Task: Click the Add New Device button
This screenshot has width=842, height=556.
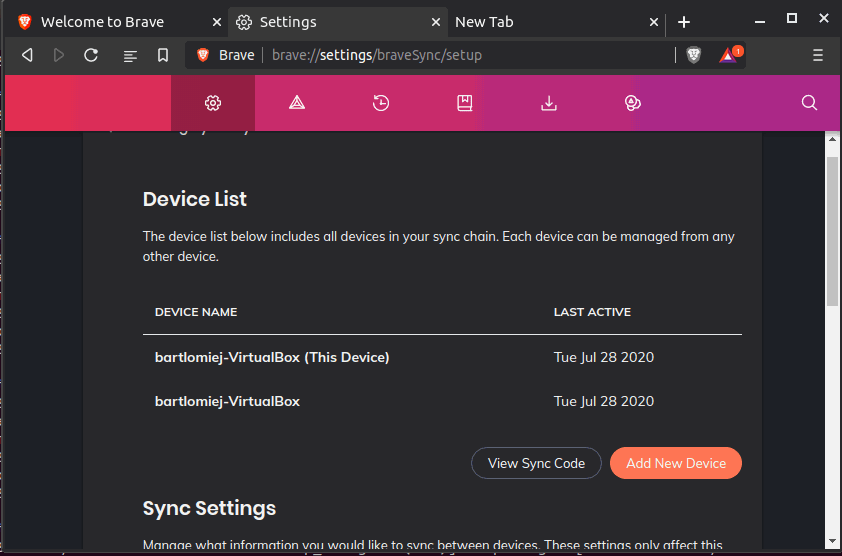Action: pyautogui.click(x=676, y=463)
